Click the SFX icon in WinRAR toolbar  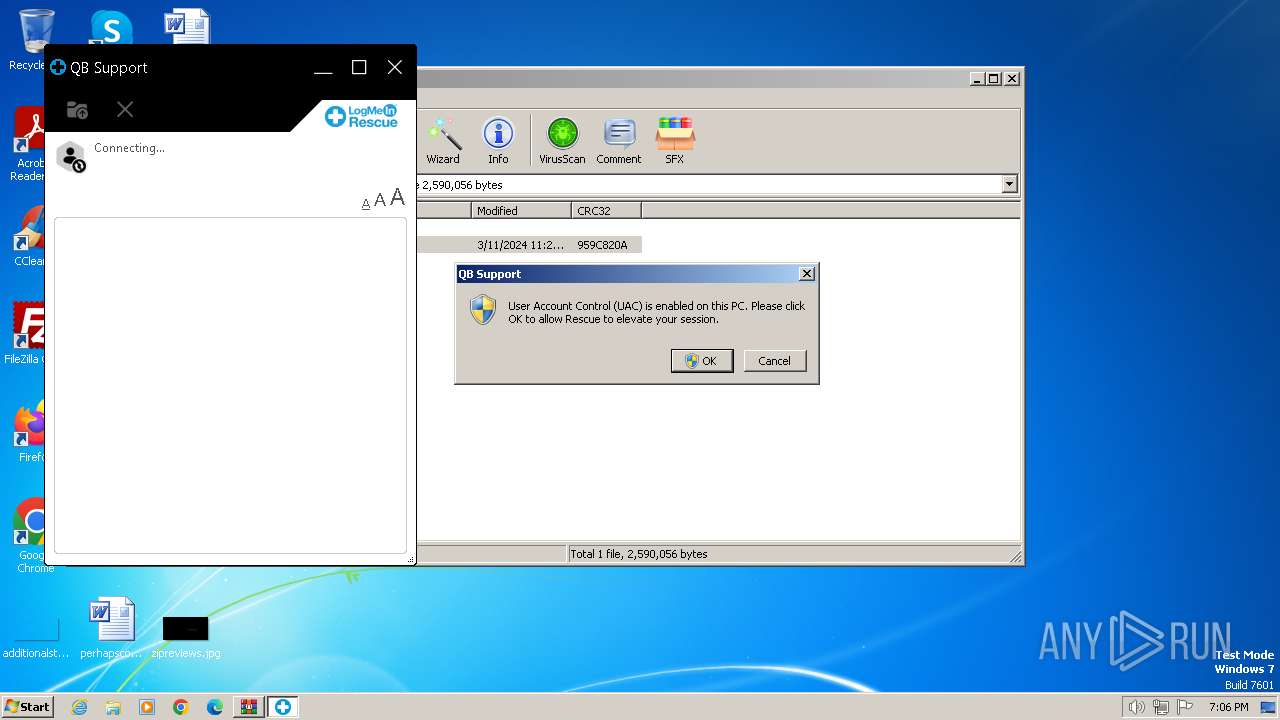point(675,141)
